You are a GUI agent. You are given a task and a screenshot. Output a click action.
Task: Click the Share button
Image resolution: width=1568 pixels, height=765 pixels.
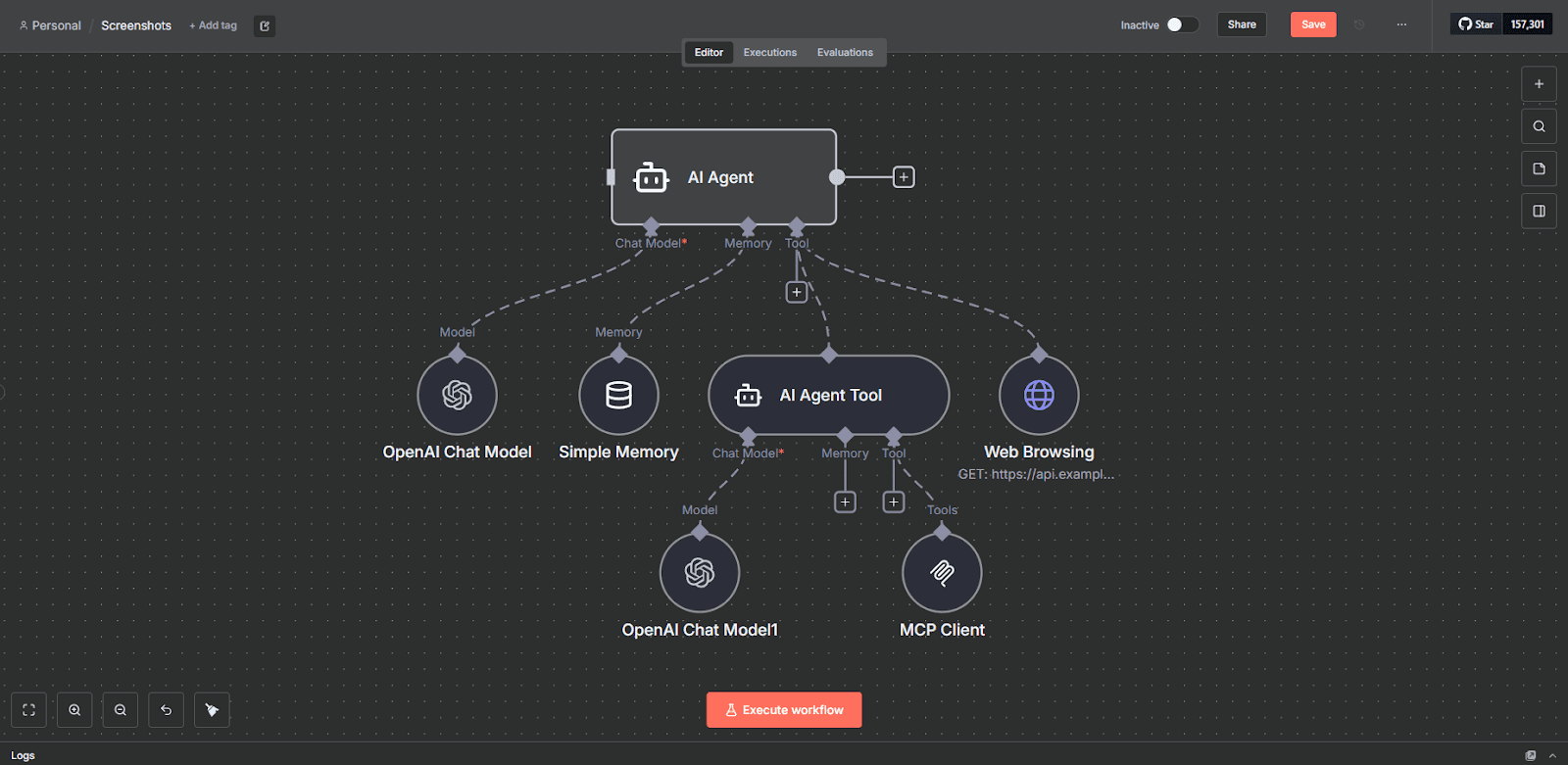[x=1242, y=24]
